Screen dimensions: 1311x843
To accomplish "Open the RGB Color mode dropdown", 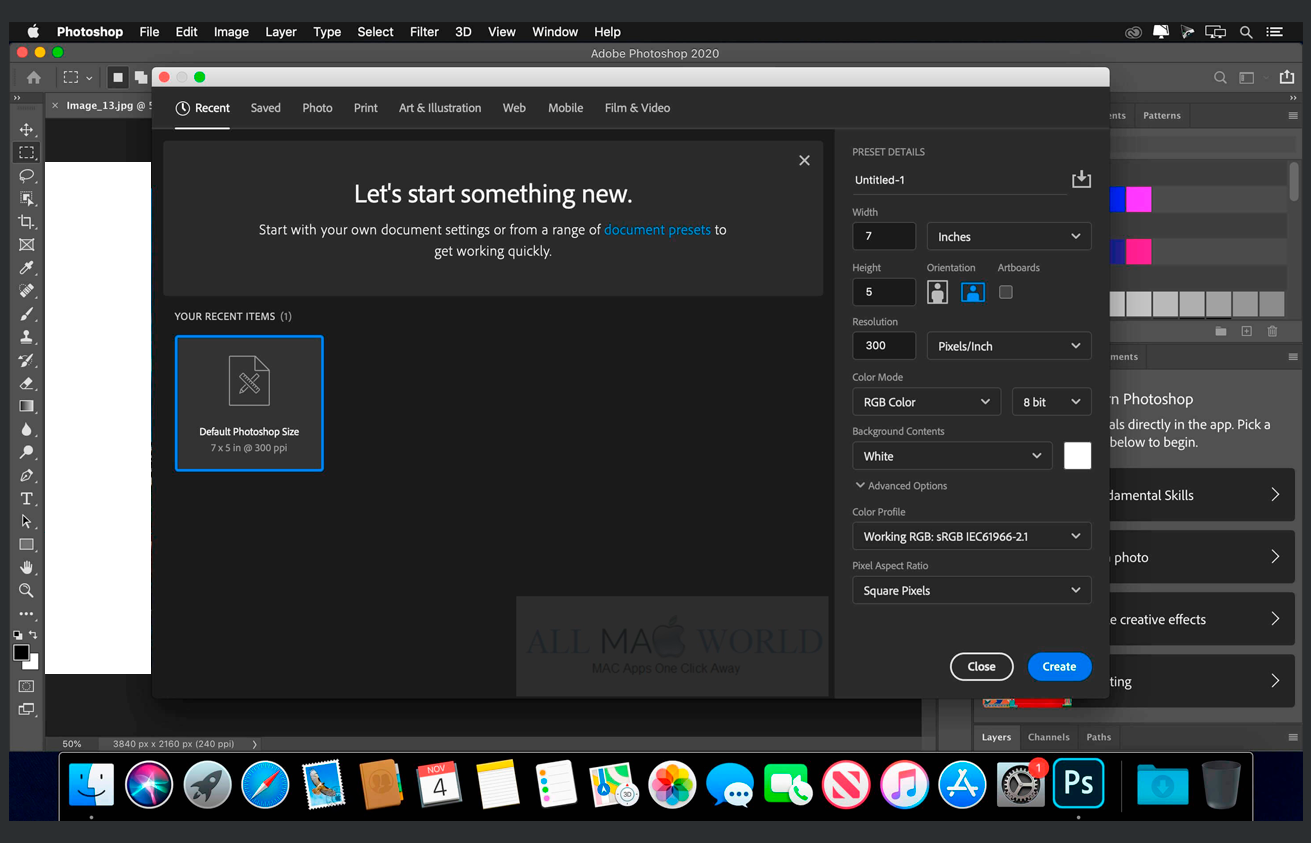I will pos(927,402).
